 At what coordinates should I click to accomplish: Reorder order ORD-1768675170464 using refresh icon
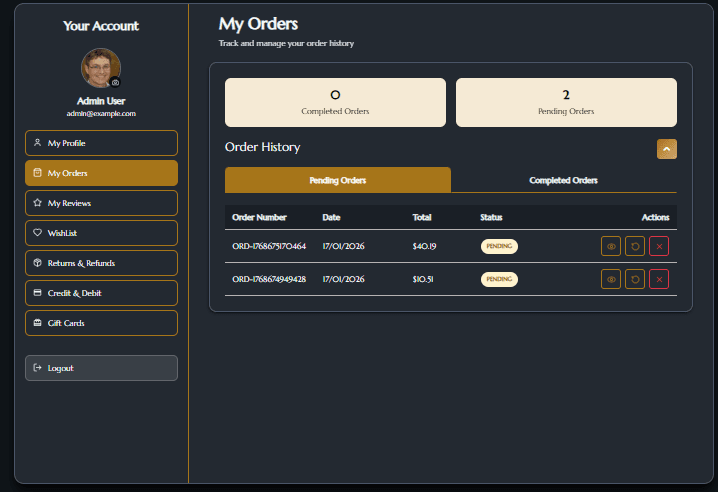635,246
